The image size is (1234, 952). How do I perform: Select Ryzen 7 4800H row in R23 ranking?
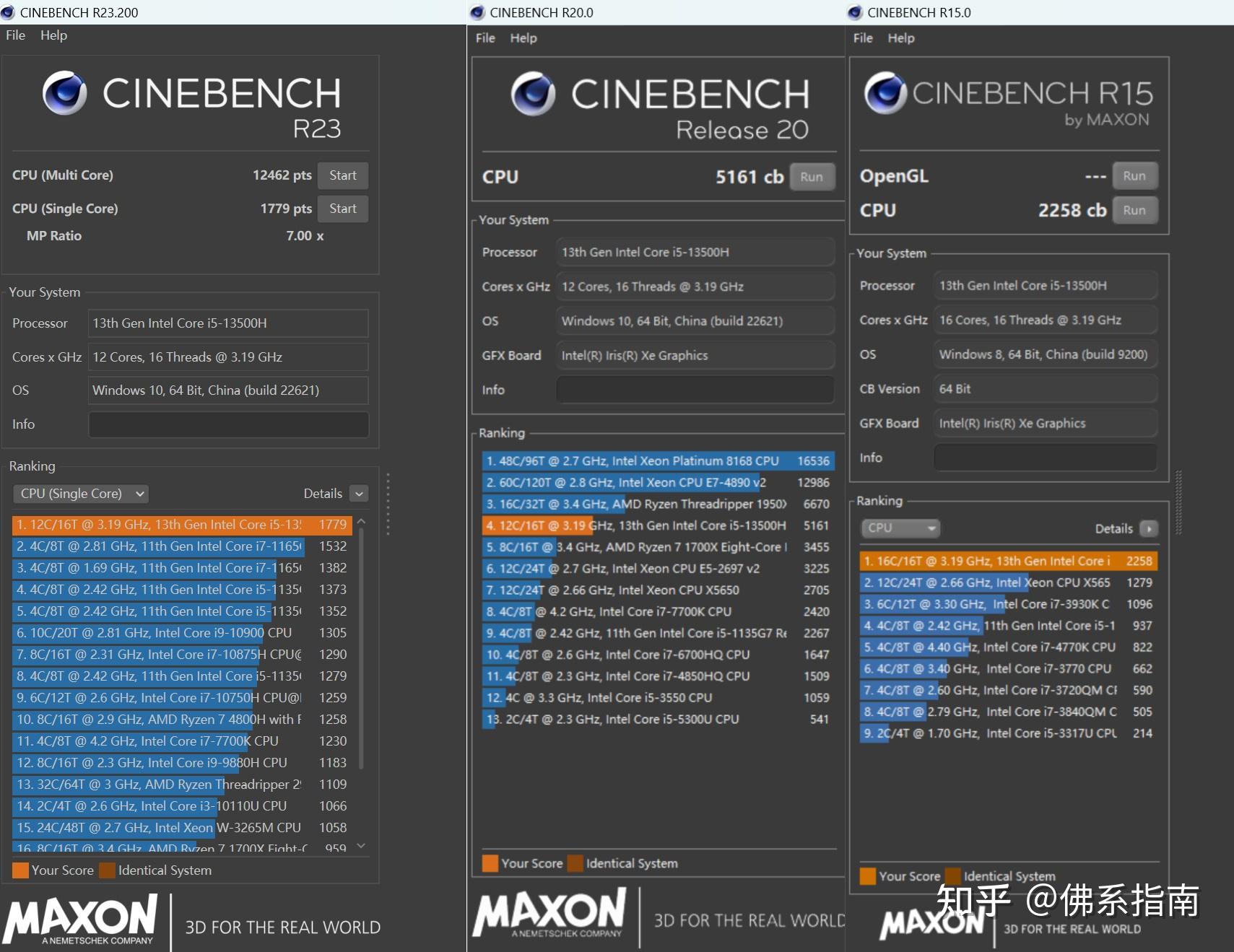(182, 720)
